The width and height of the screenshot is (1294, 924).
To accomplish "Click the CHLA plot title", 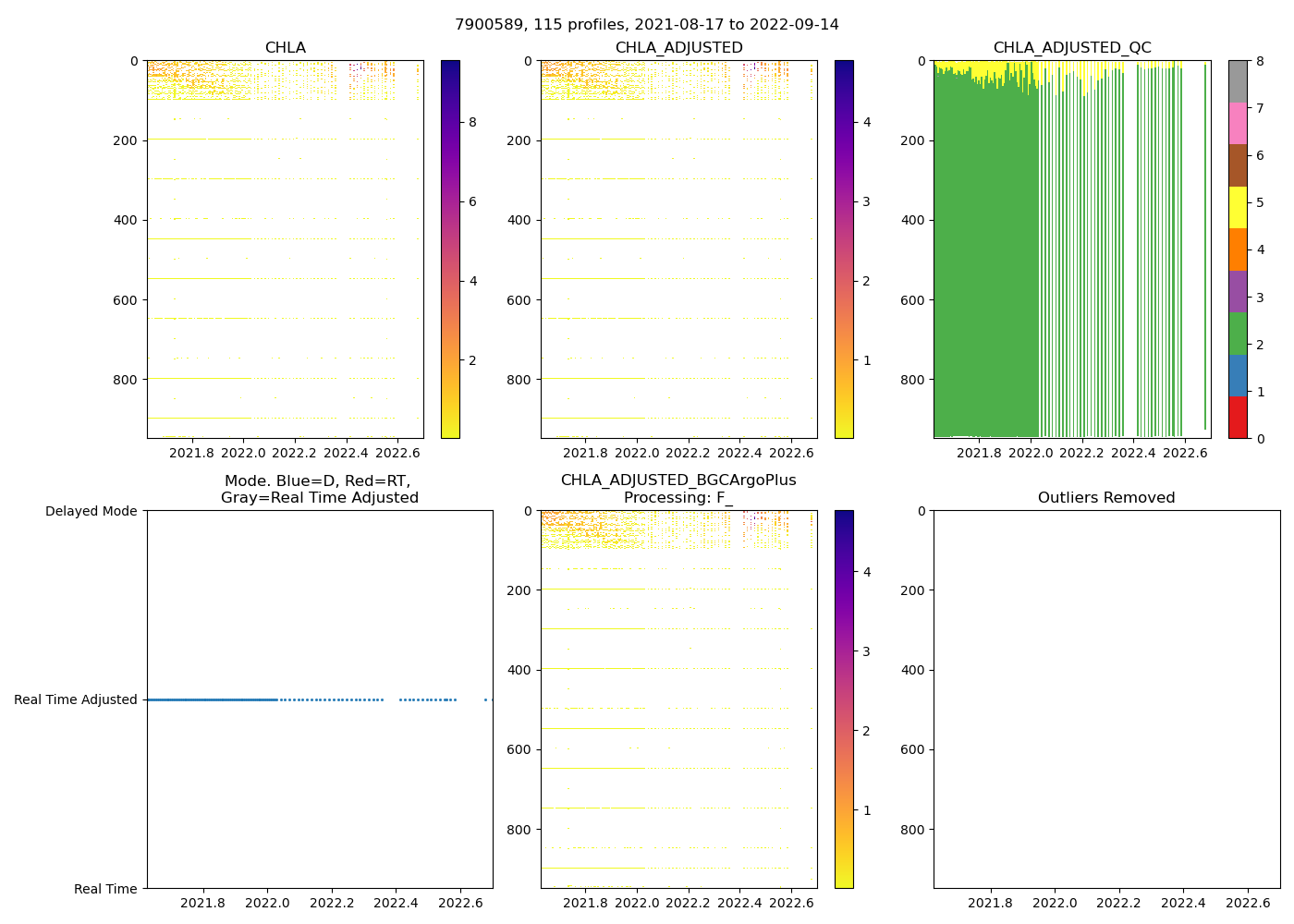I will 285,48.
